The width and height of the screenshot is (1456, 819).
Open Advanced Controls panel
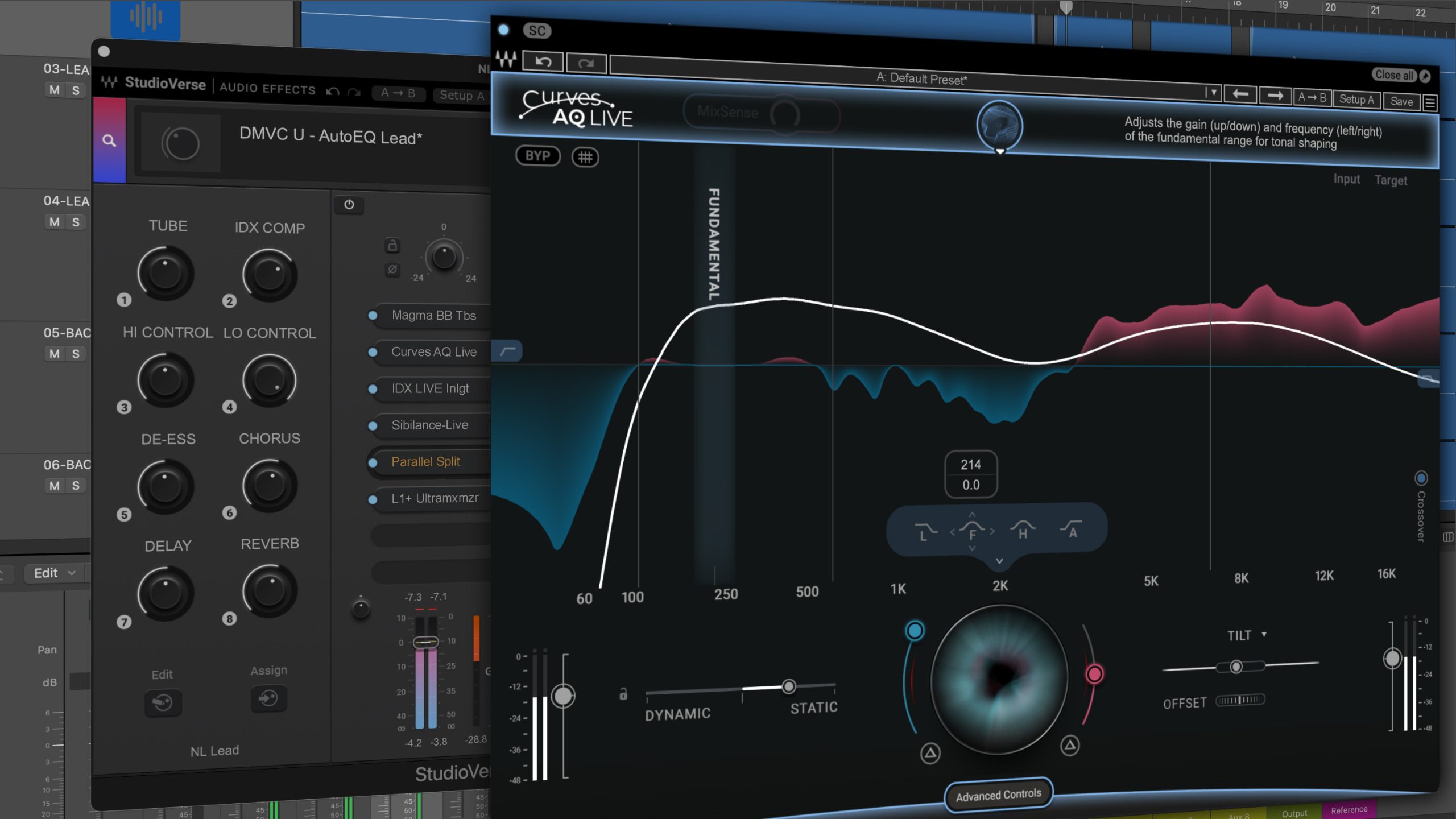(998, 795)
